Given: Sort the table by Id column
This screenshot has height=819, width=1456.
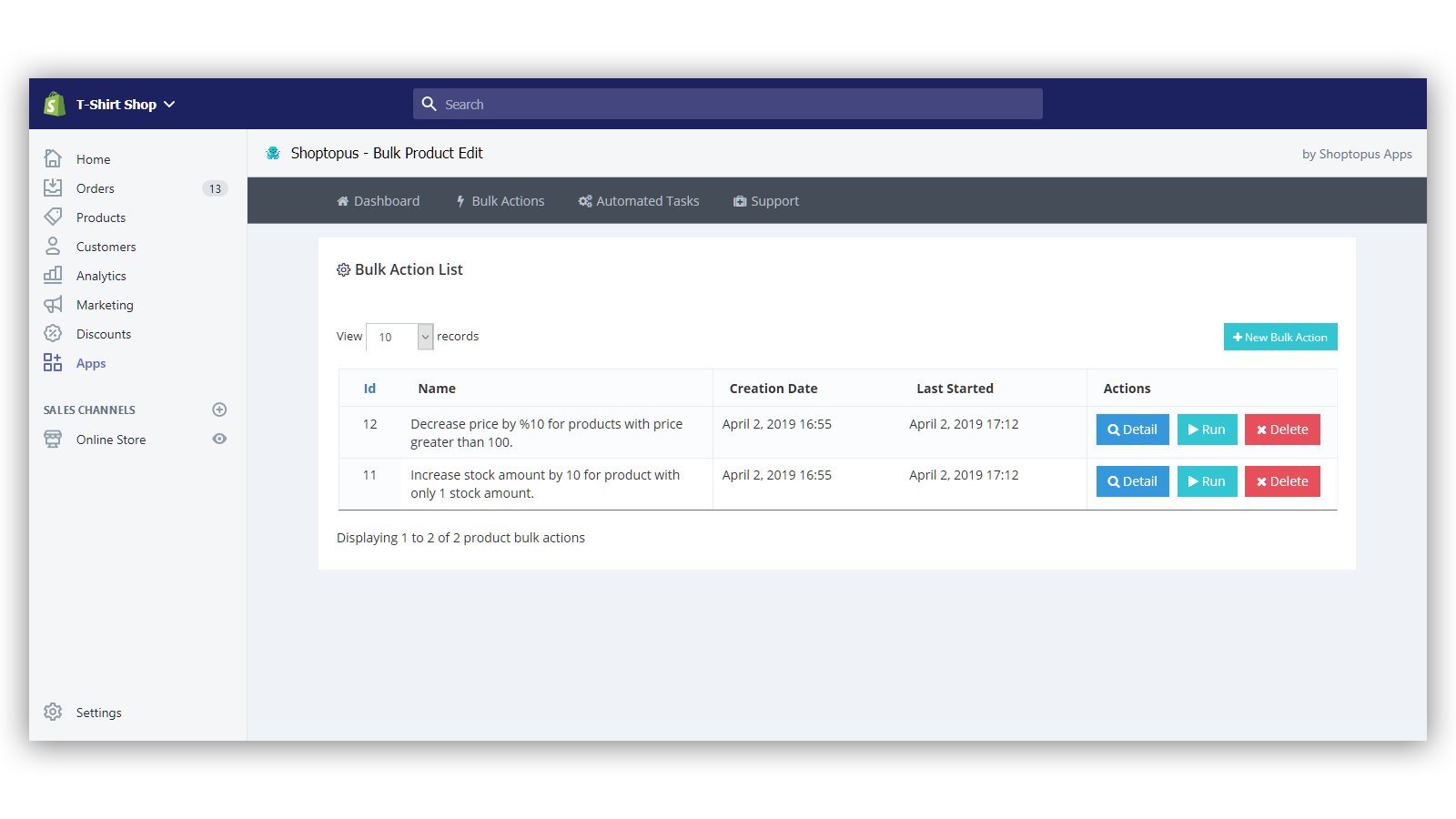Looking at the screenshot, I should (369, 389).
